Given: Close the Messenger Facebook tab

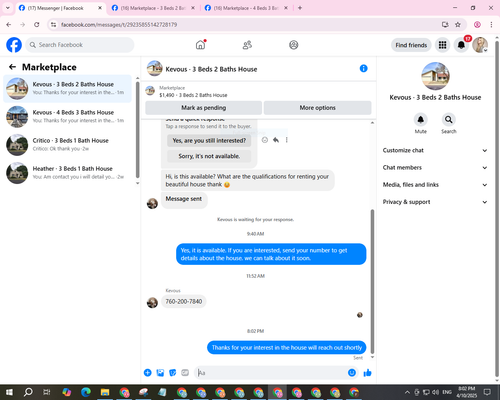Looking at the screenshot, I should pyautogui.click(x=100, y=8).
